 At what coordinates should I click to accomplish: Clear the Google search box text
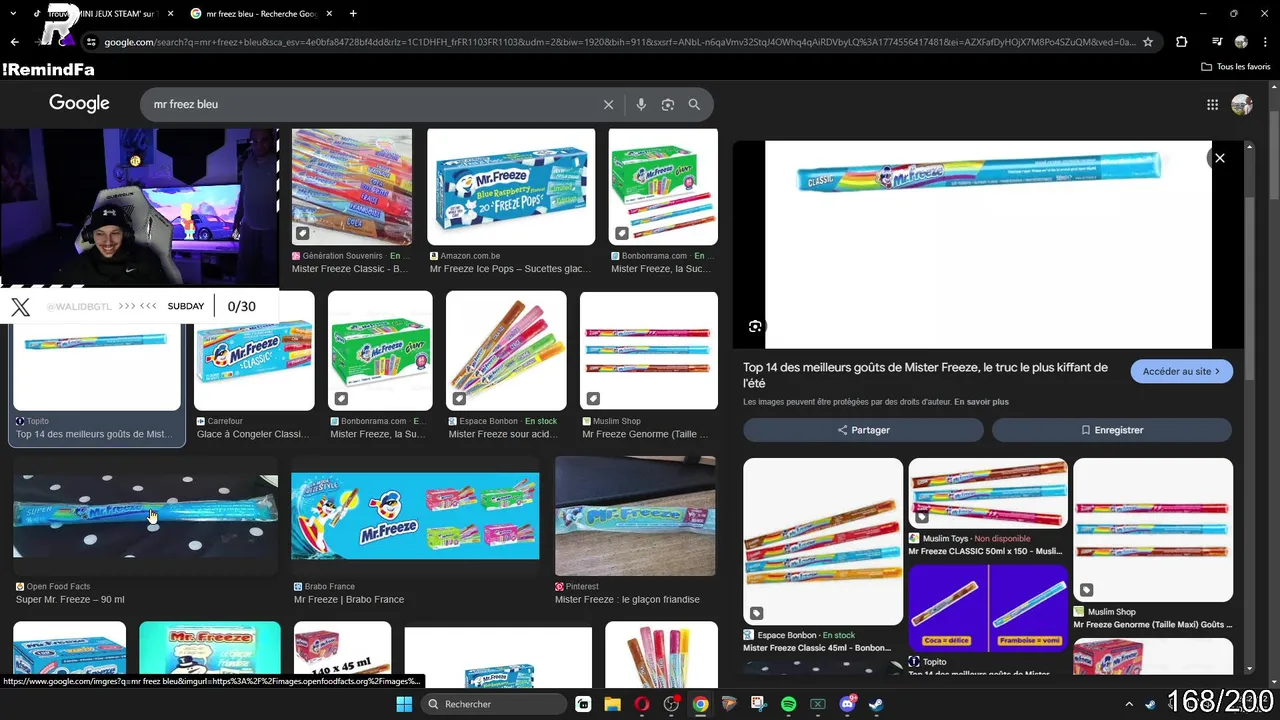[x=608, y=104]
